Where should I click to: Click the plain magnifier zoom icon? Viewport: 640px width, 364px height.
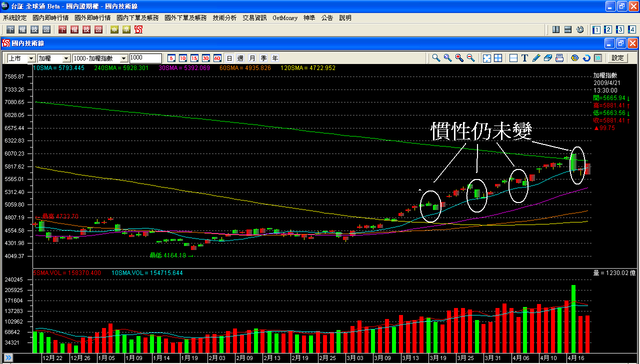[436, 58]
